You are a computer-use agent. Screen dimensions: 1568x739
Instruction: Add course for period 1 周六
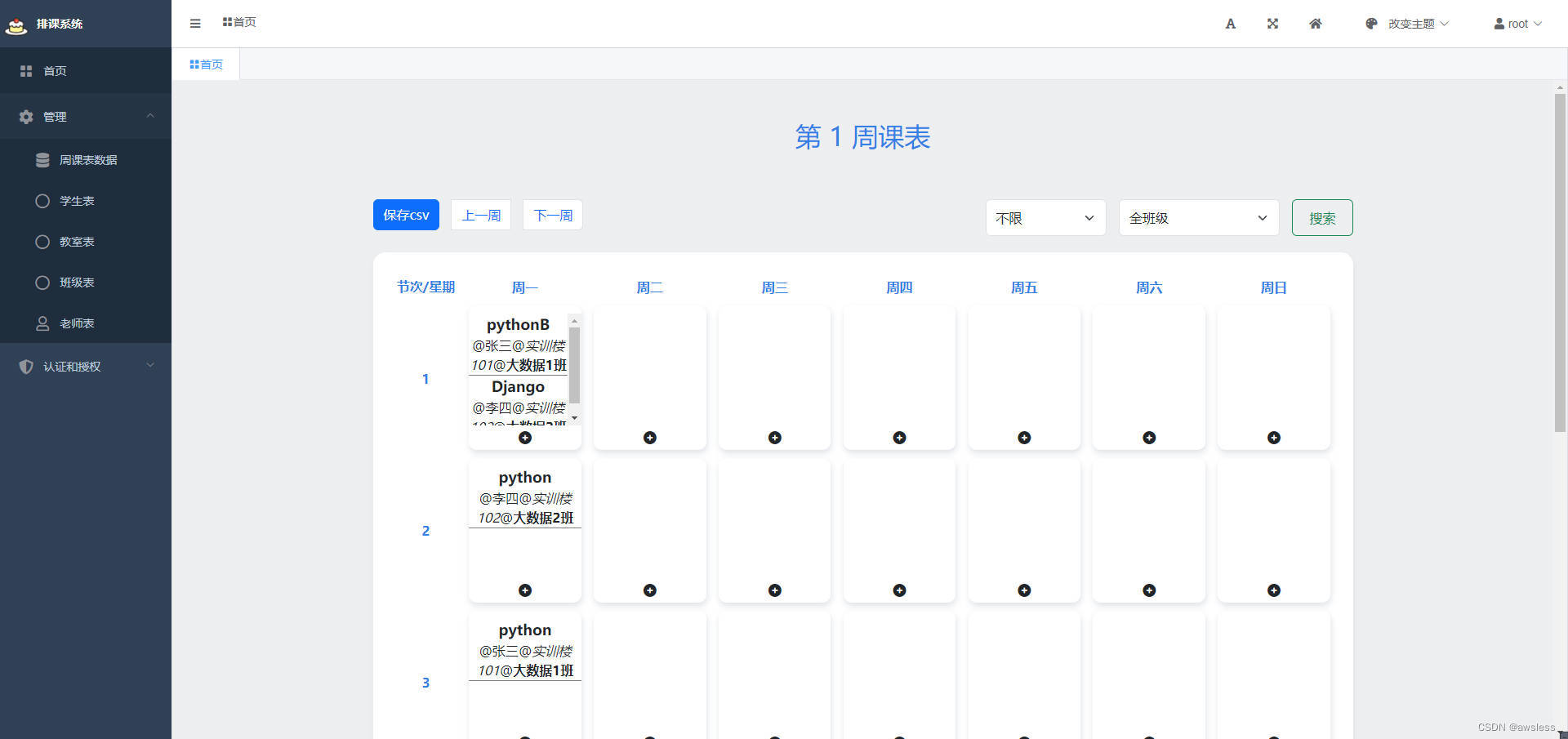click(1149, 438)
